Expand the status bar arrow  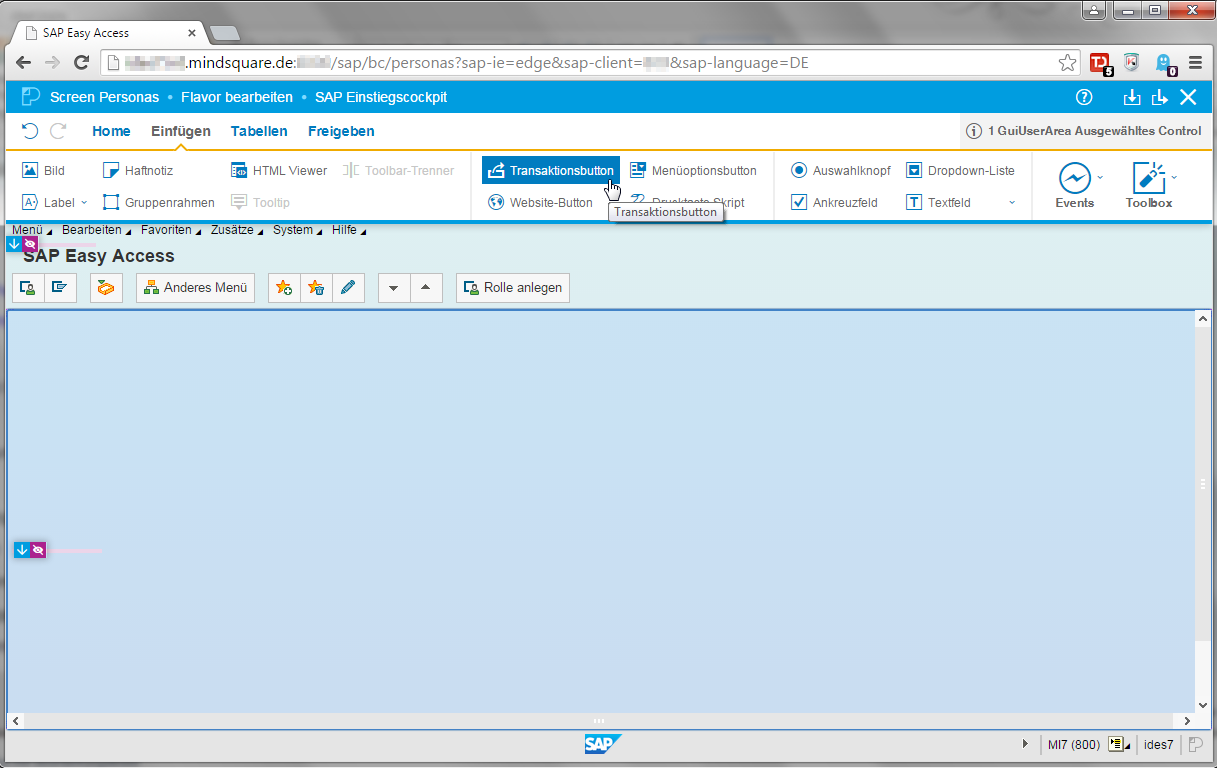[1025, 744]
